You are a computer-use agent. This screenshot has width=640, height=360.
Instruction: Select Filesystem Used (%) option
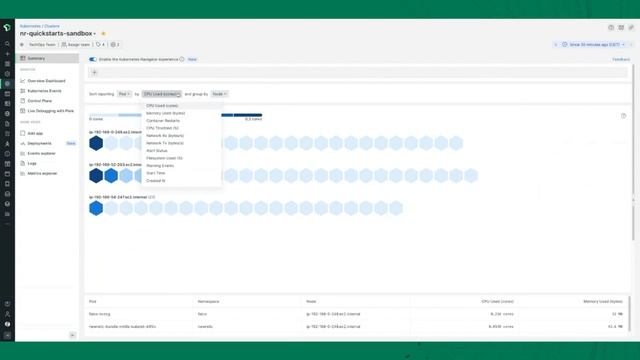click(x=182, y=158)
